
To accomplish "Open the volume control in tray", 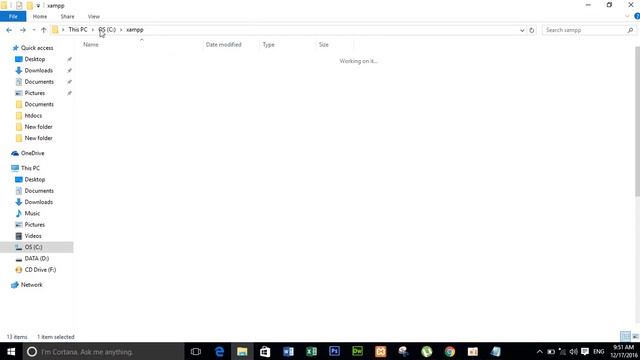I will (573, 351).
